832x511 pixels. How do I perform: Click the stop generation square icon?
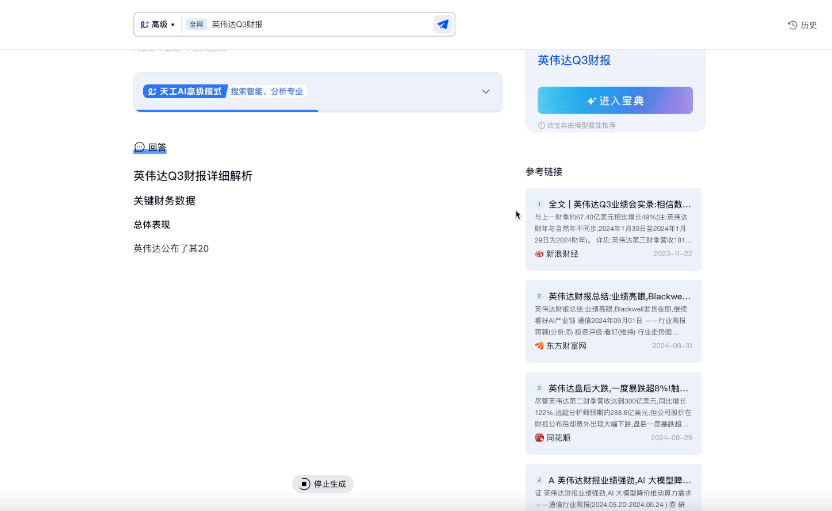point(305,484)
